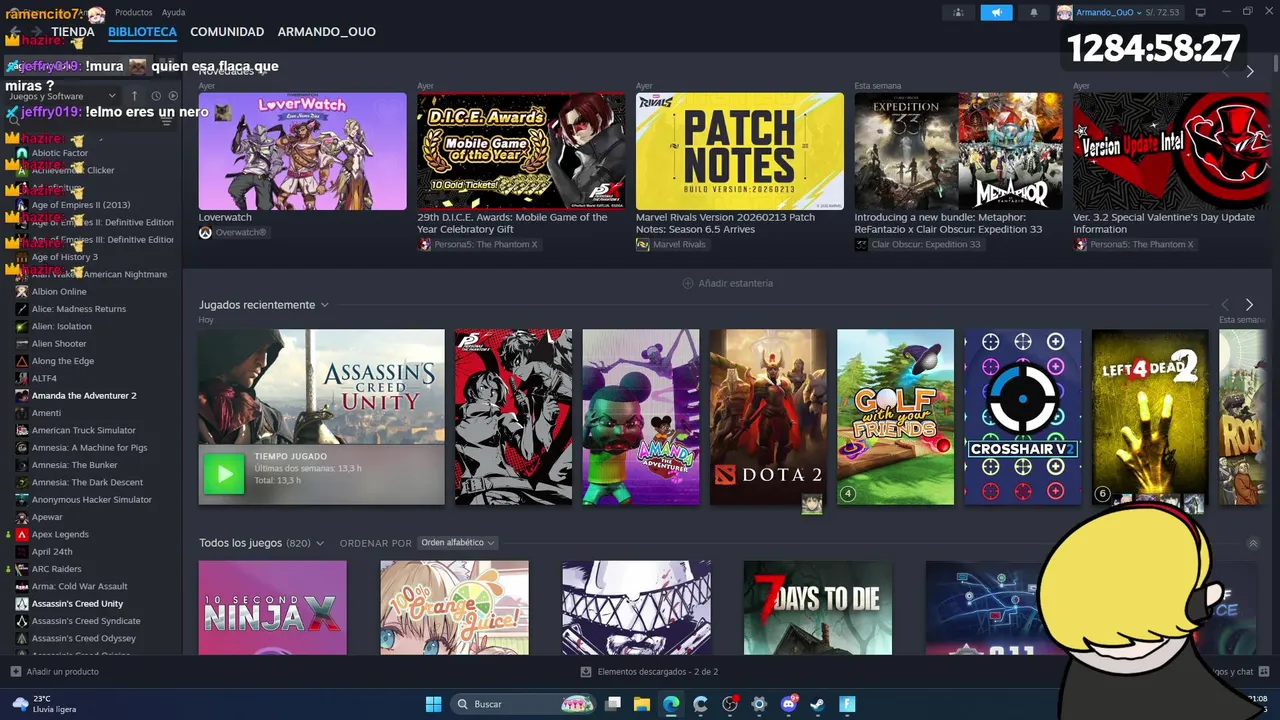Open the D.I.C.E. Awards news card

tap(521, 151)
